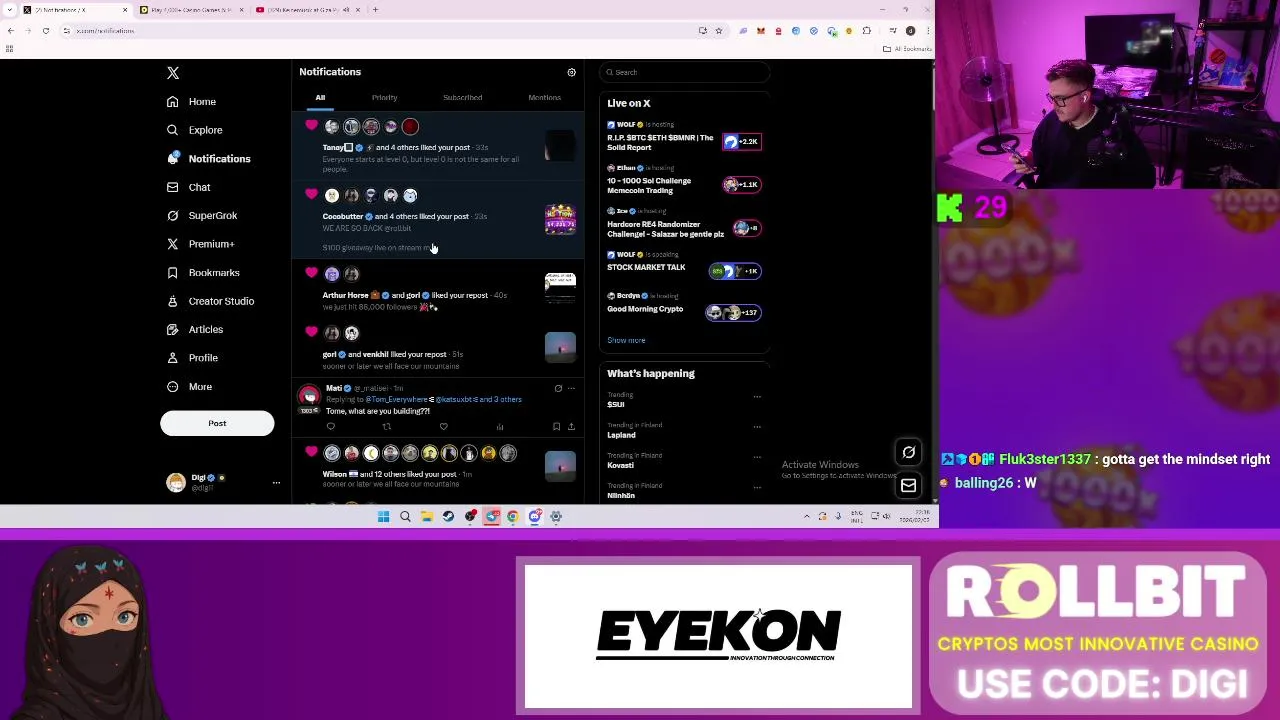Open notification settings gear icon

[571, 72]
